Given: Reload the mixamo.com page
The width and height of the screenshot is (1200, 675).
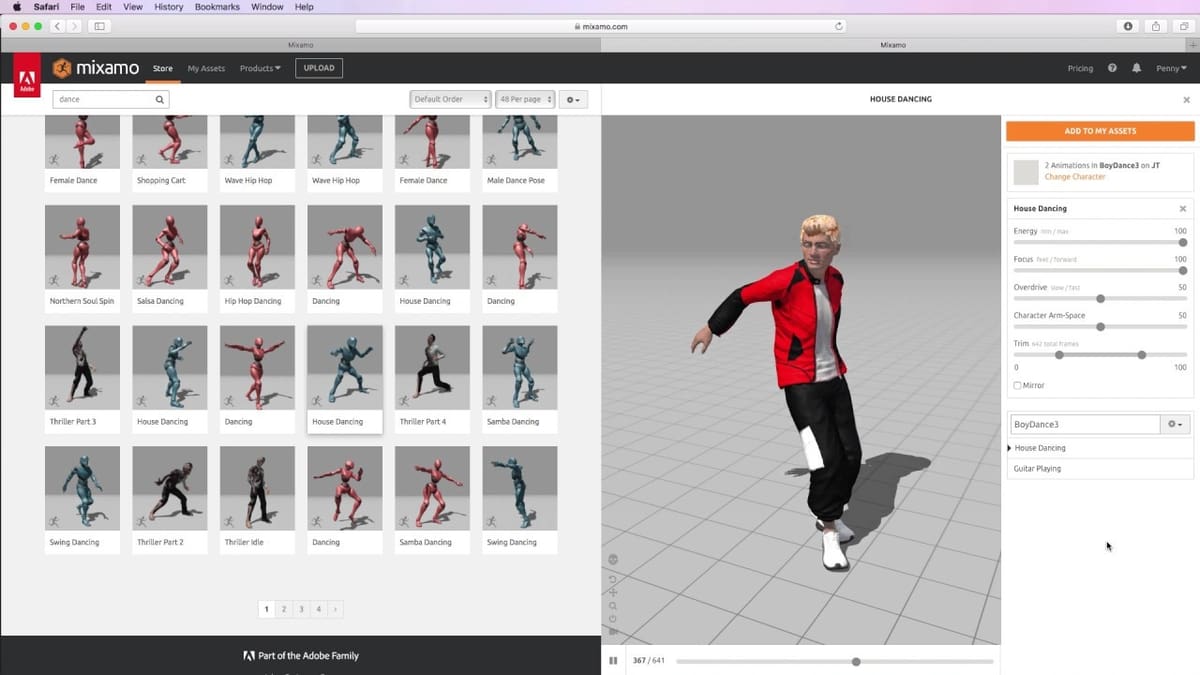Looking at the screenshot, I should pos(838,26).
